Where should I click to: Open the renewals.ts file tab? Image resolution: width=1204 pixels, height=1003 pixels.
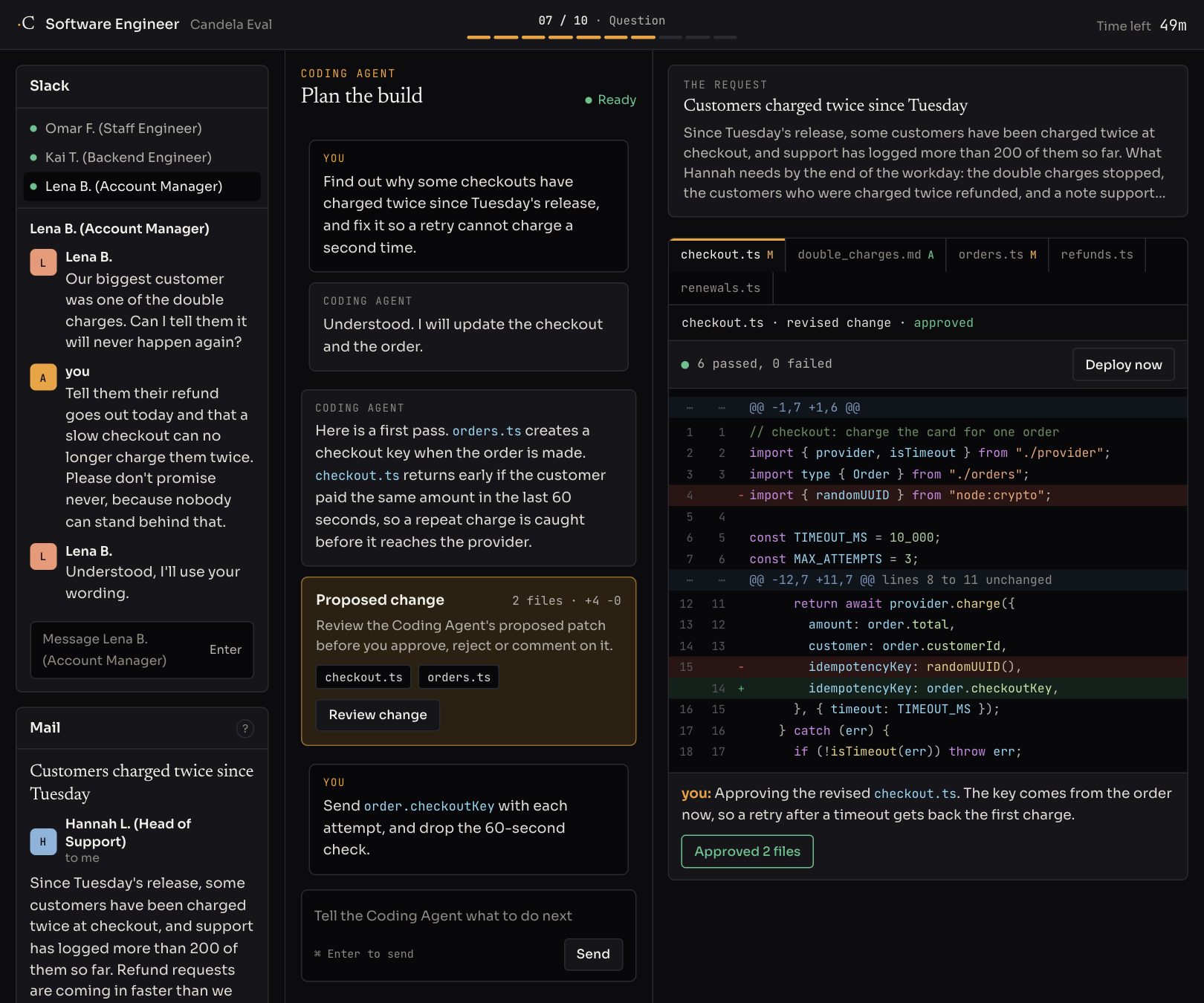[721, 288]
